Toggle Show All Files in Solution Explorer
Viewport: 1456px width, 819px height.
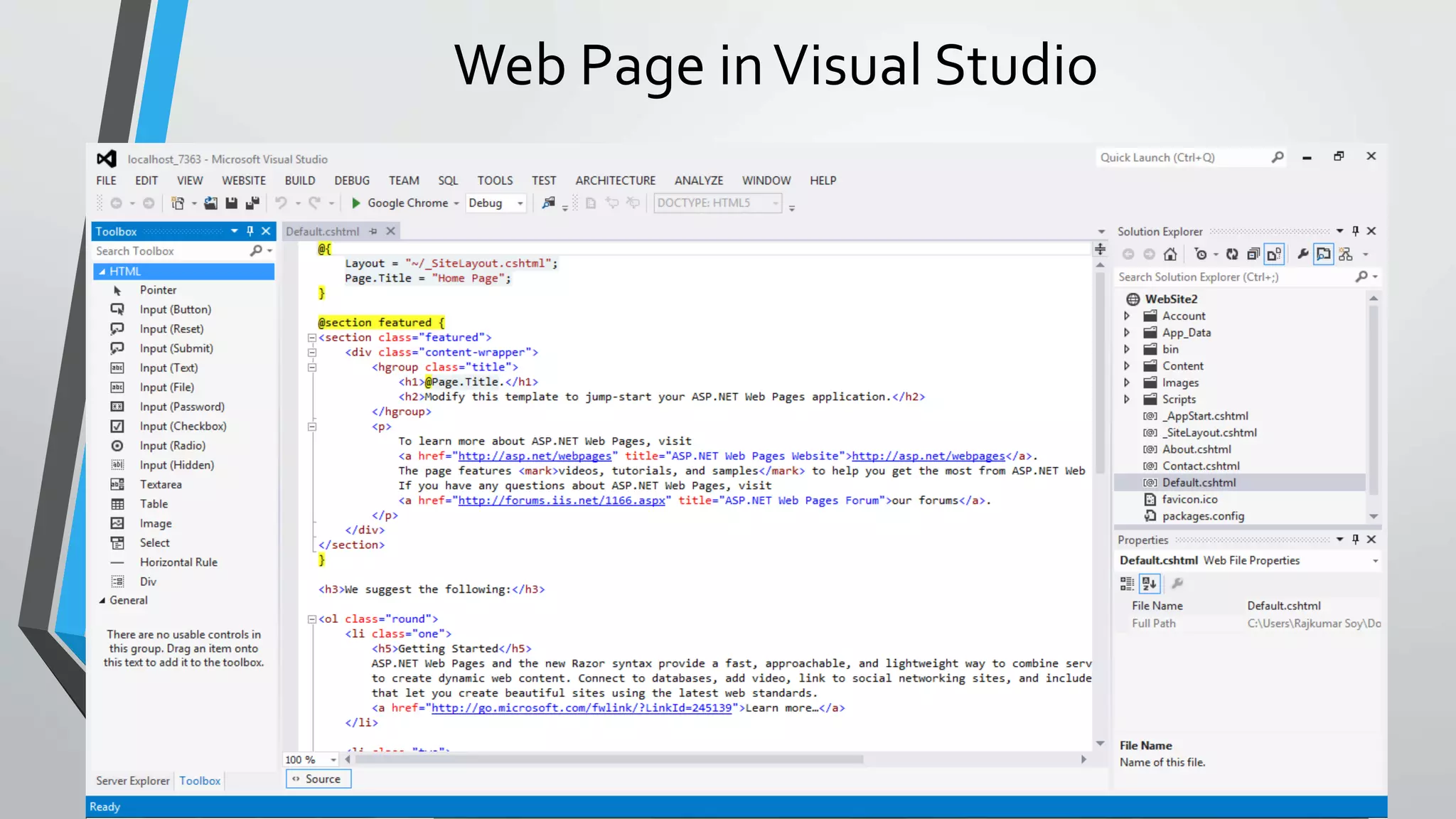click(1274, 255)
